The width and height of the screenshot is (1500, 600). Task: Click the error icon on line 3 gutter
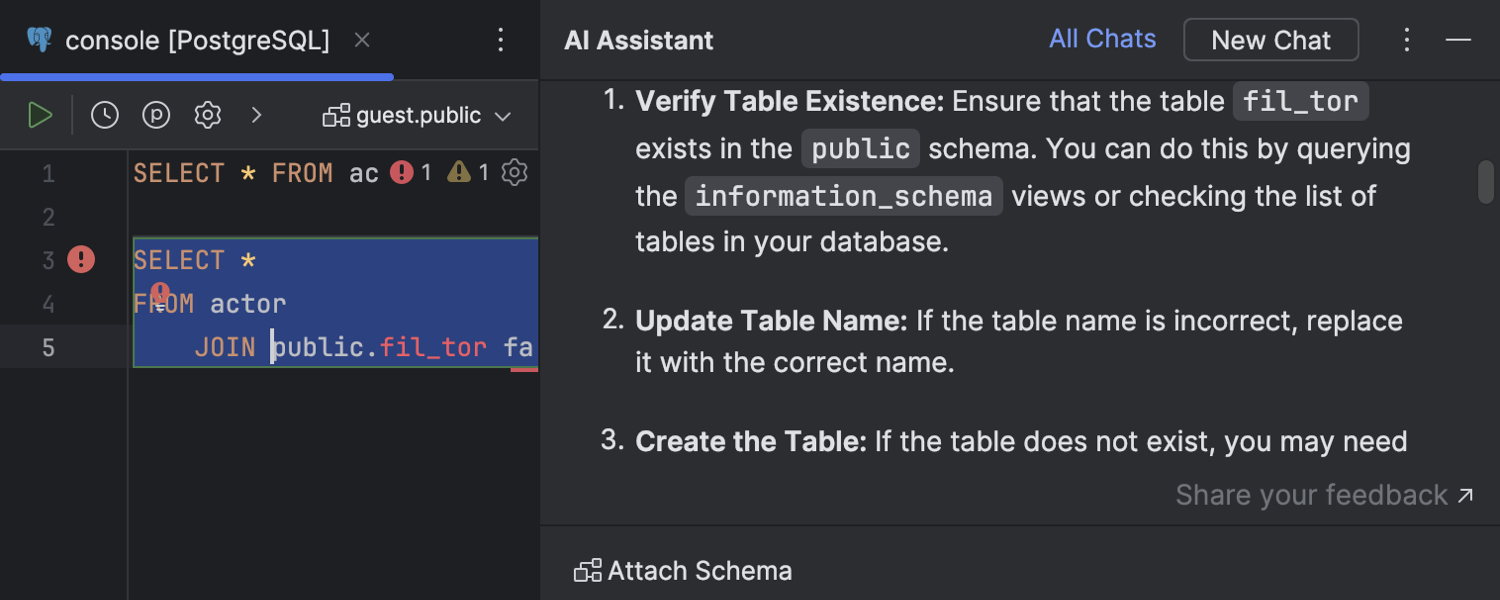(80, 259)
